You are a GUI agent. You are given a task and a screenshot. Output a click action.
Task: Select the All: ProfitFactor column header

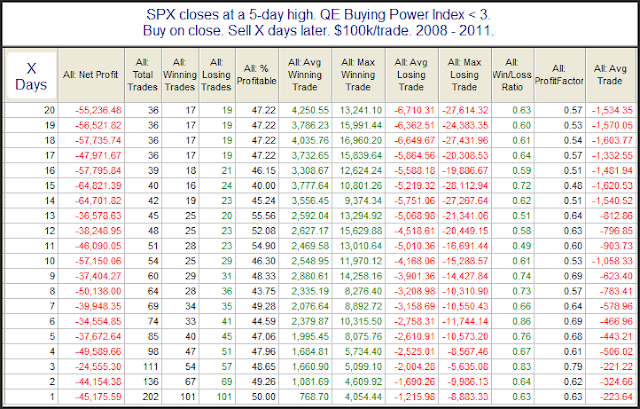559,75
